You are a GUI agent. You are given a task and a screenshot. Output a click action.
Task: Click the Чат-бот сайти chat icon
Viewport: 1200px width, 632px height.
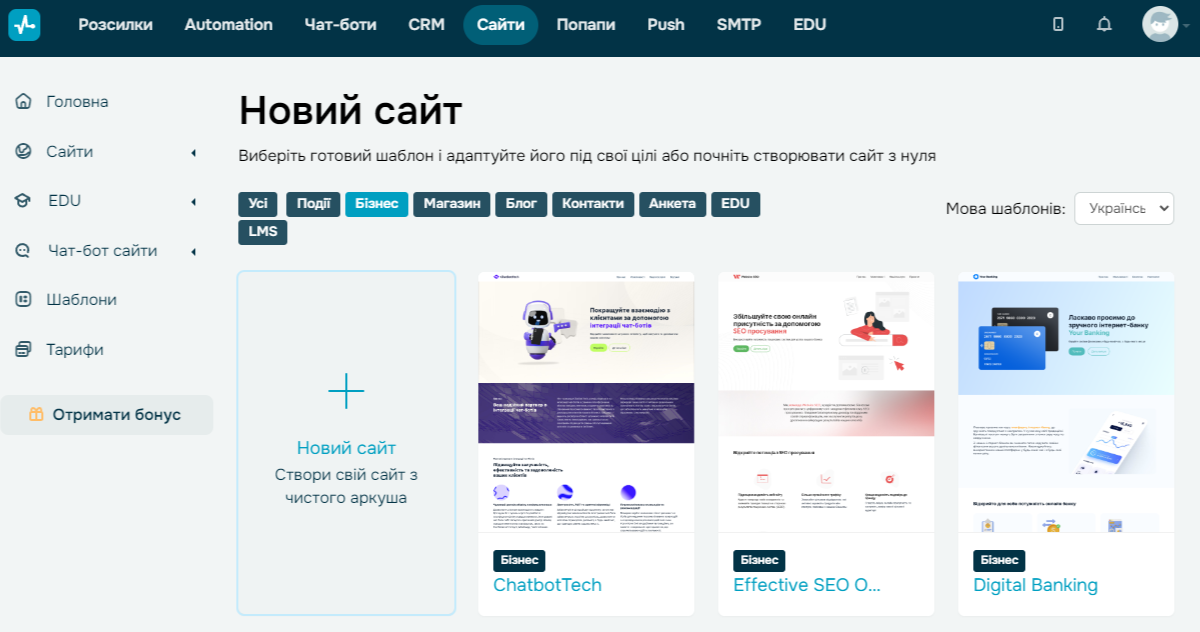(x=22, y=250)
